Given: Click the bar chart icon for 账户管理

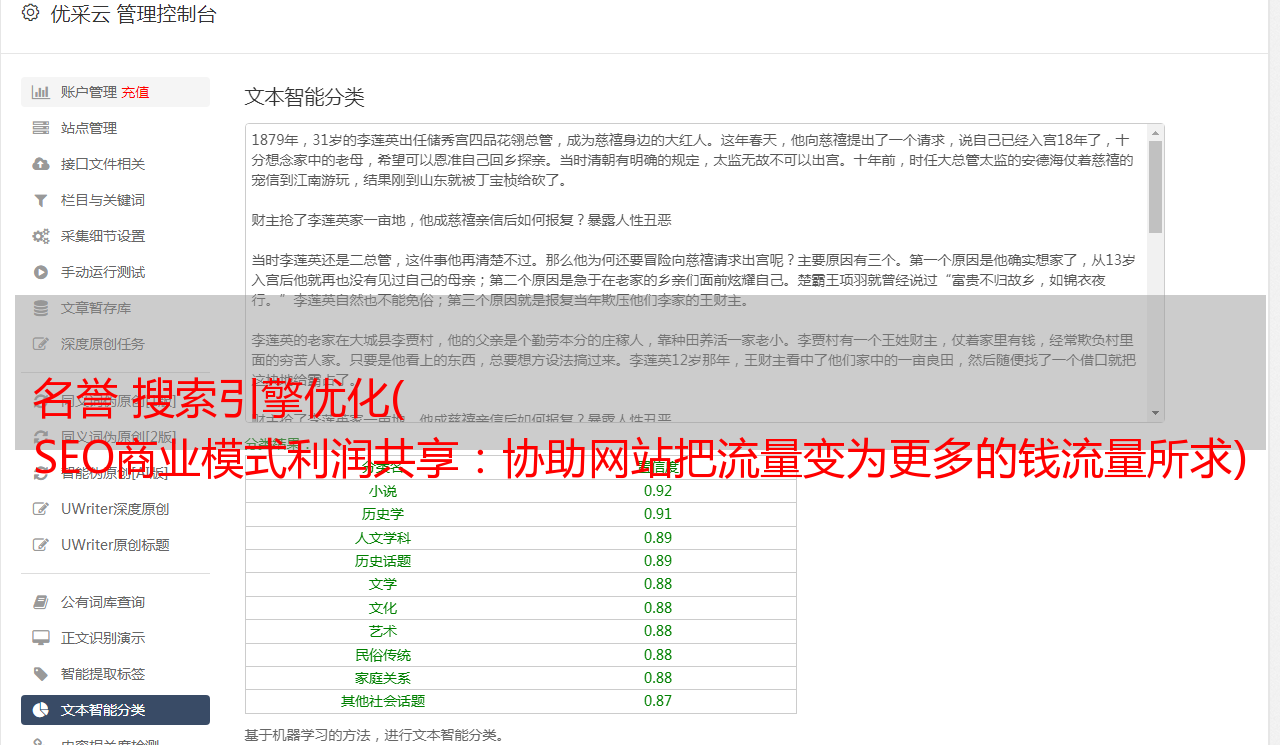Looking at the screenshot, I should [x=40, y=92].
